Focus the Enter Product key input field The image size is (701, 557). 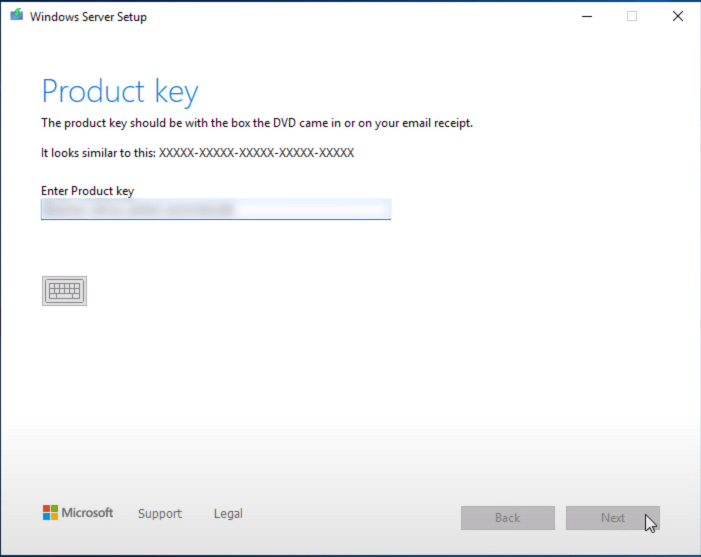310,209
